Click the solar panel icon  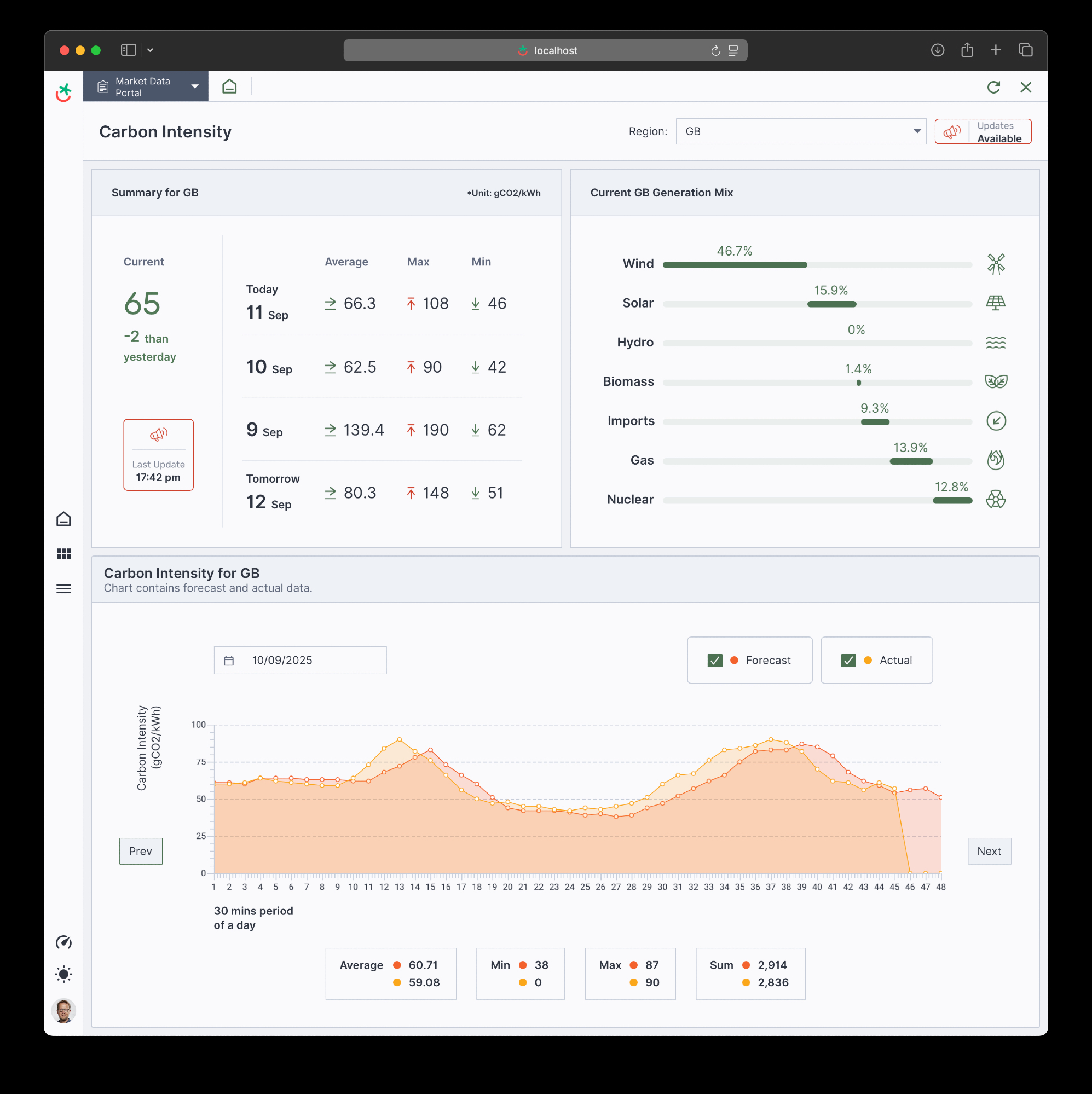pyautogui.click(x=996, y=303)
